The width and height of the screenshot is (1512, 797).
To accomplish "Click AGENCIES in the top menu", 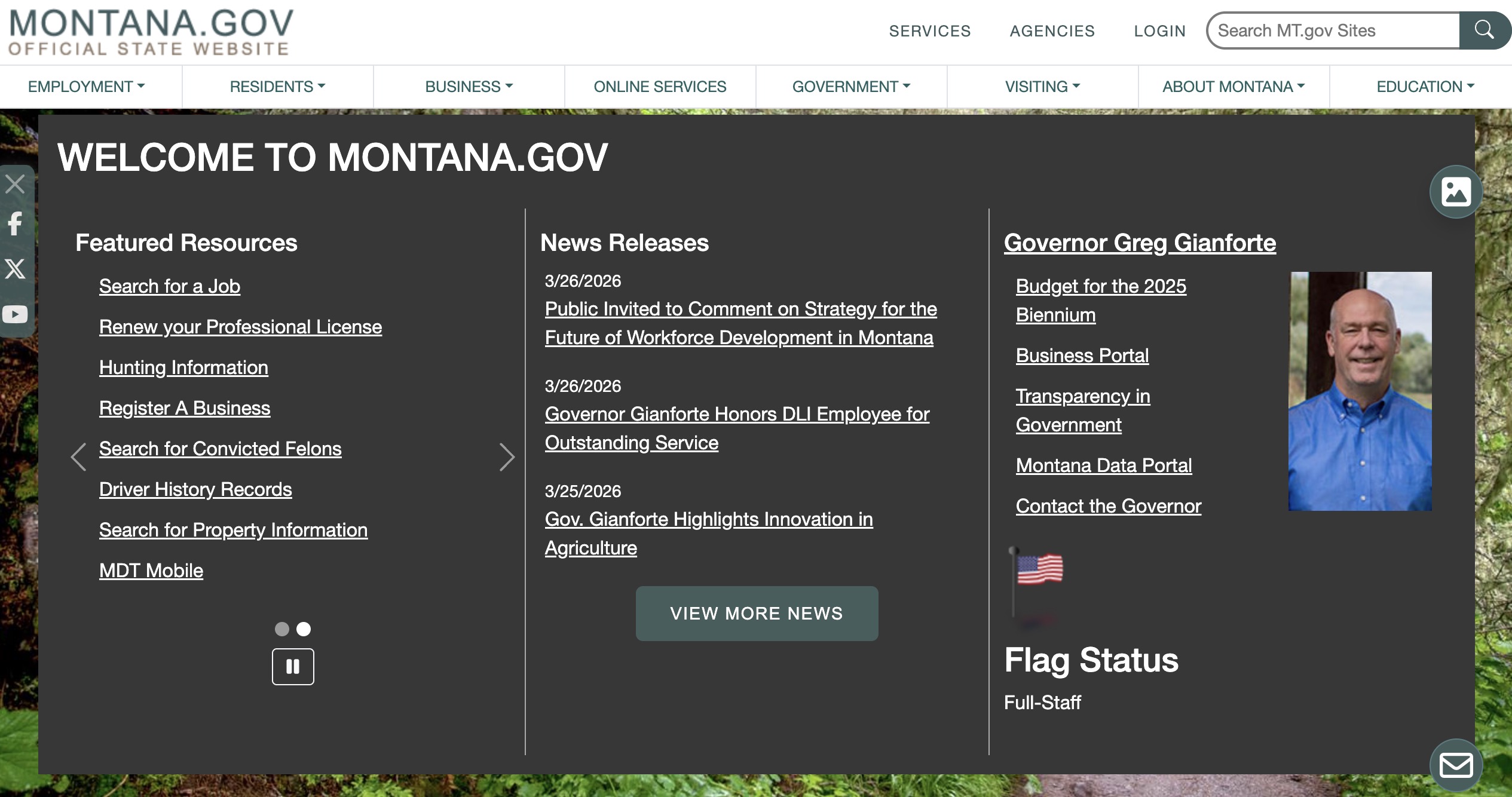I will (1052, 31).
